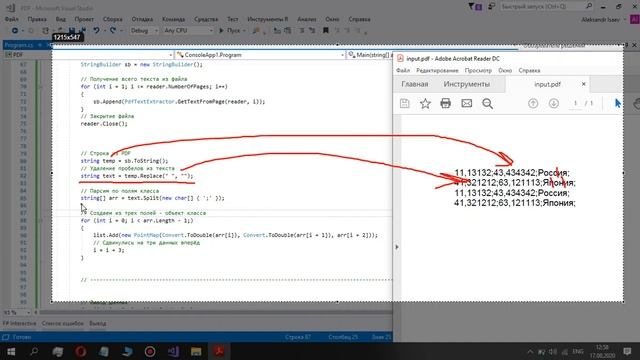Click first PDF line '11,13132;43,434342;Россия;'
The image size is (640, 360).
[512, 173]
